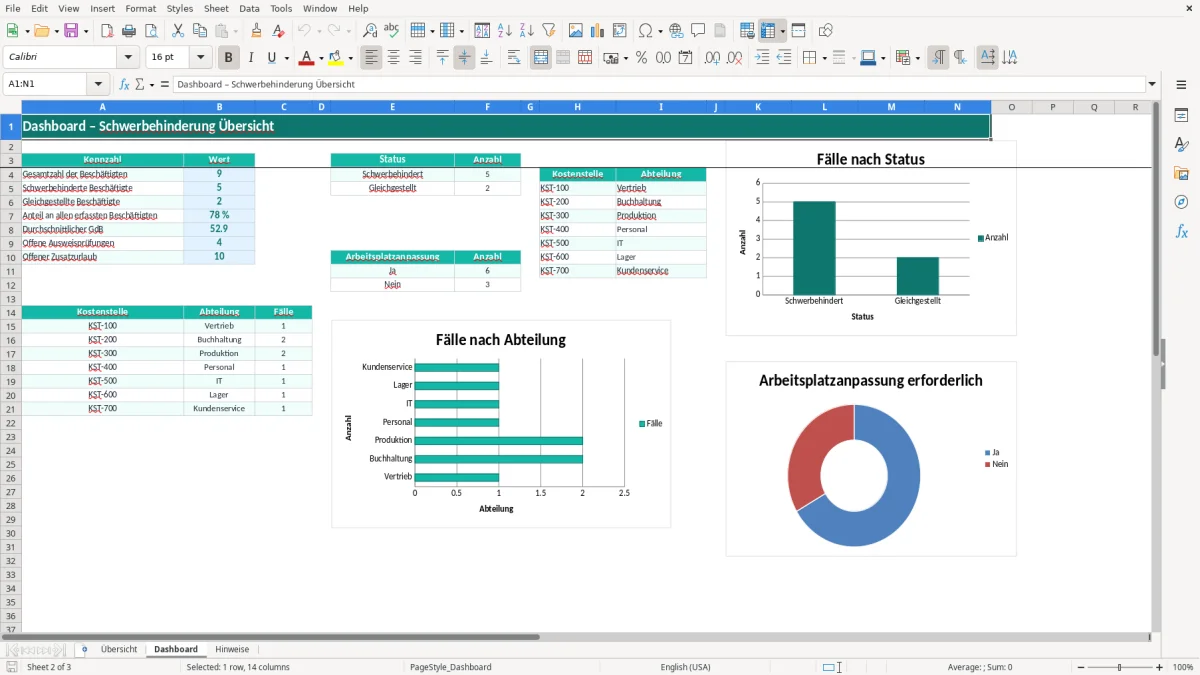Insert an image
The height and width of the screenshot is (675, 1200).
pos(576,31)
